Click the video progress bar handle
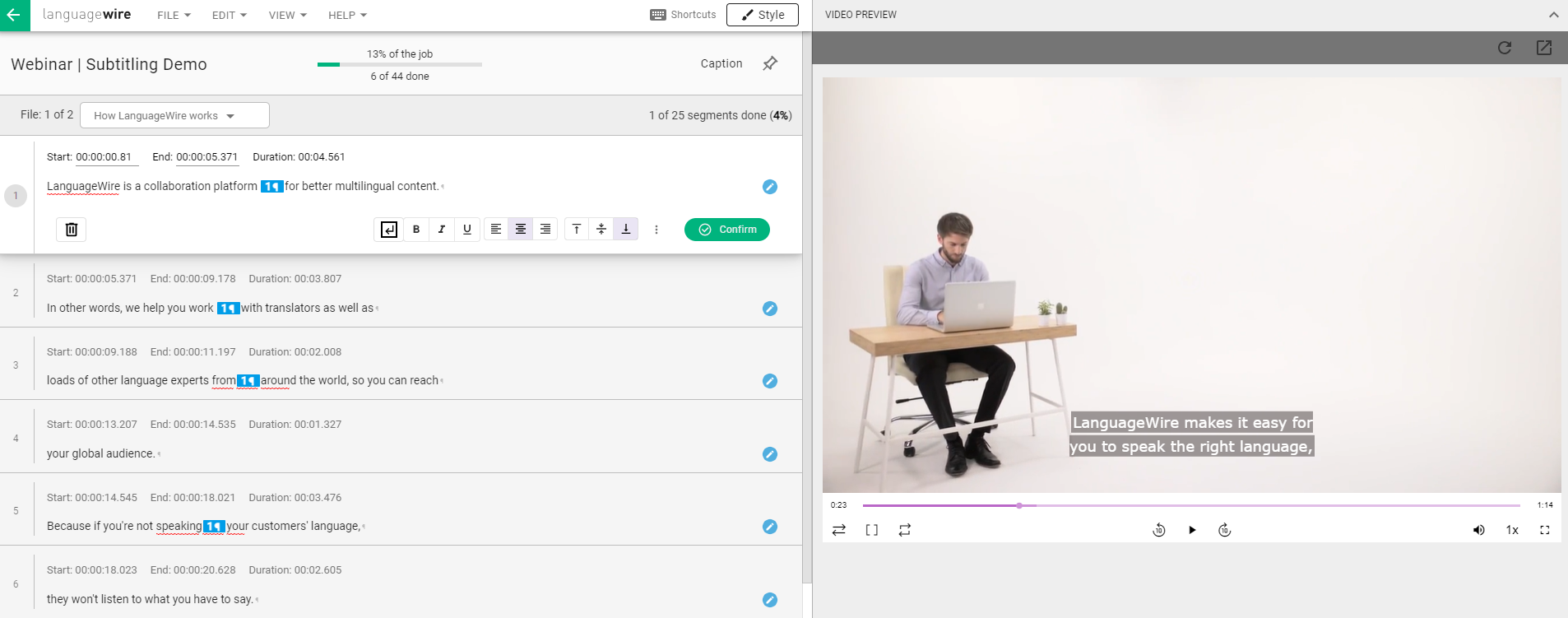The width and height of the screenshot is (1568, 618). coord(1019,505)
